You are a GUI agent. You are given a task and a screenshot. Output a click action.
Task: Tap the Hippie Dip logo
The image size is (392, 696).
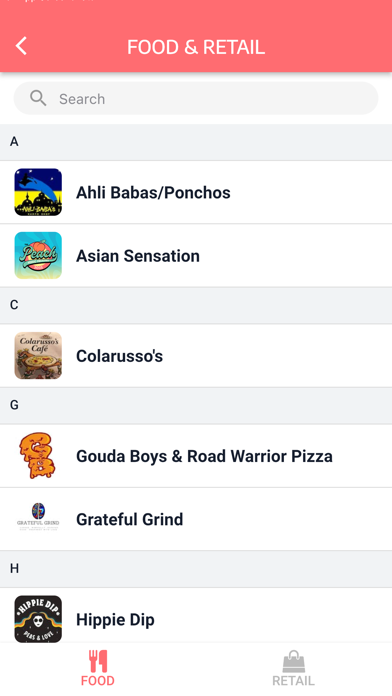38,619
